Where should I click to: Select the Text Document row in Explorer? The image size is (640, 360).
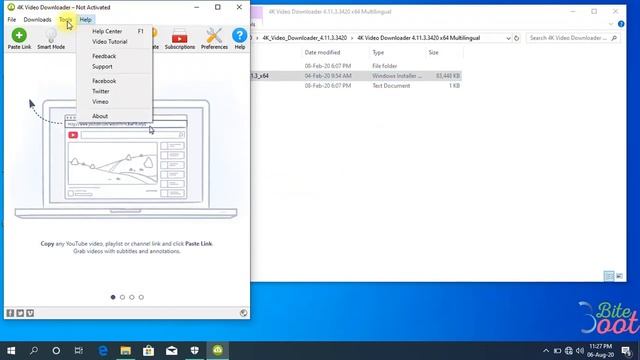[x=356, y=86]
